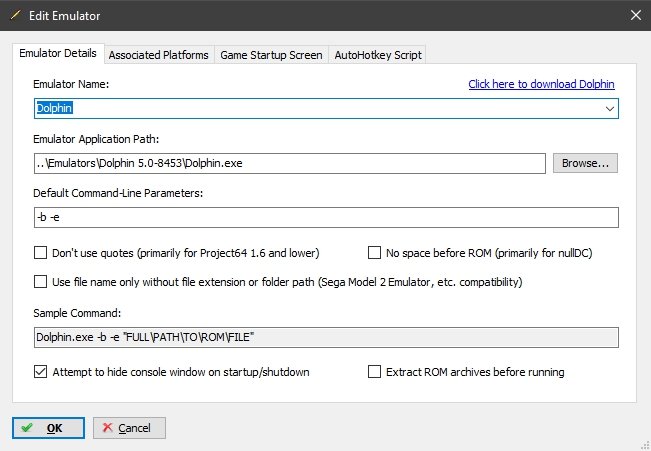Viewport: 651px width, 451px height.
Task: Click the Browse... button
Action: (x=585, y=163)
